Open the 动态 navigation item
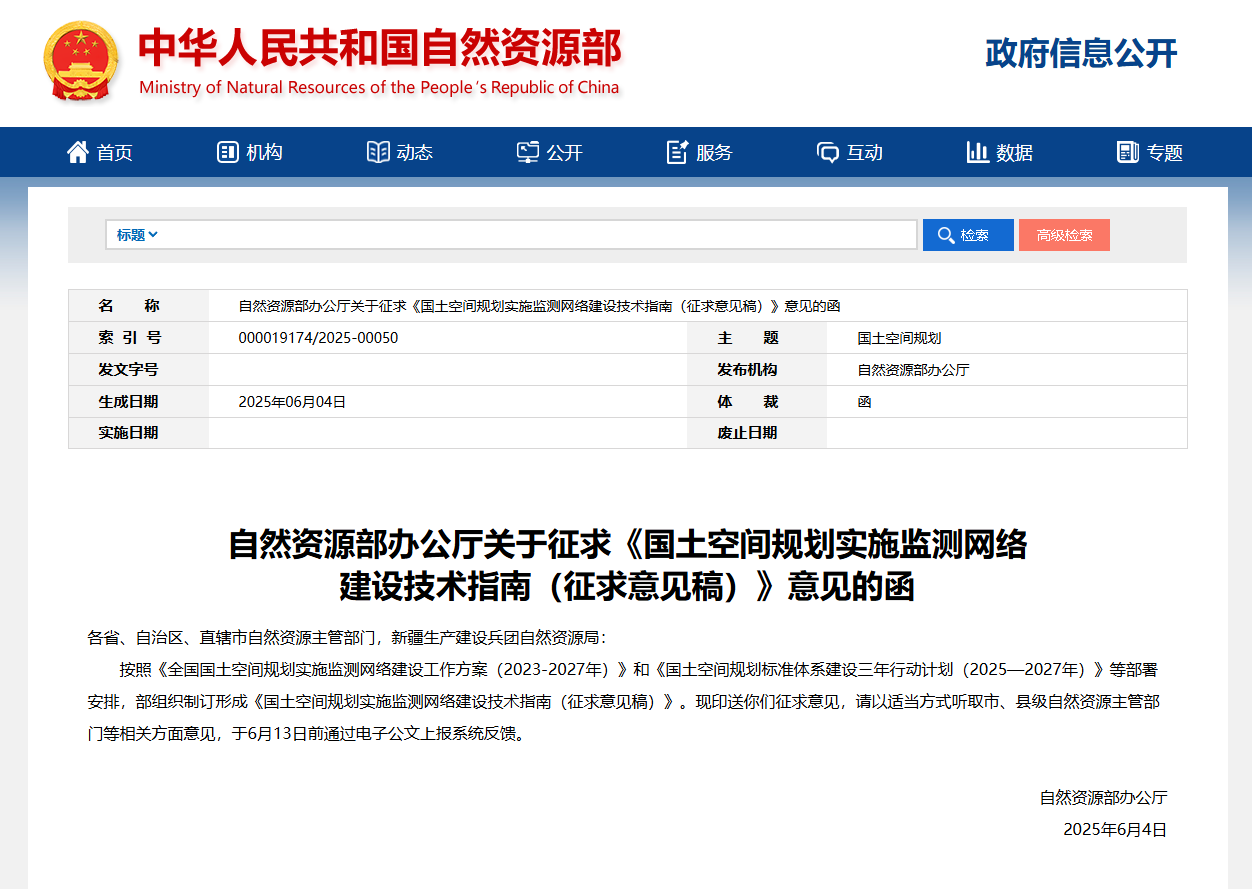This screenshot has width=1252, height=889. click(400, 152)
